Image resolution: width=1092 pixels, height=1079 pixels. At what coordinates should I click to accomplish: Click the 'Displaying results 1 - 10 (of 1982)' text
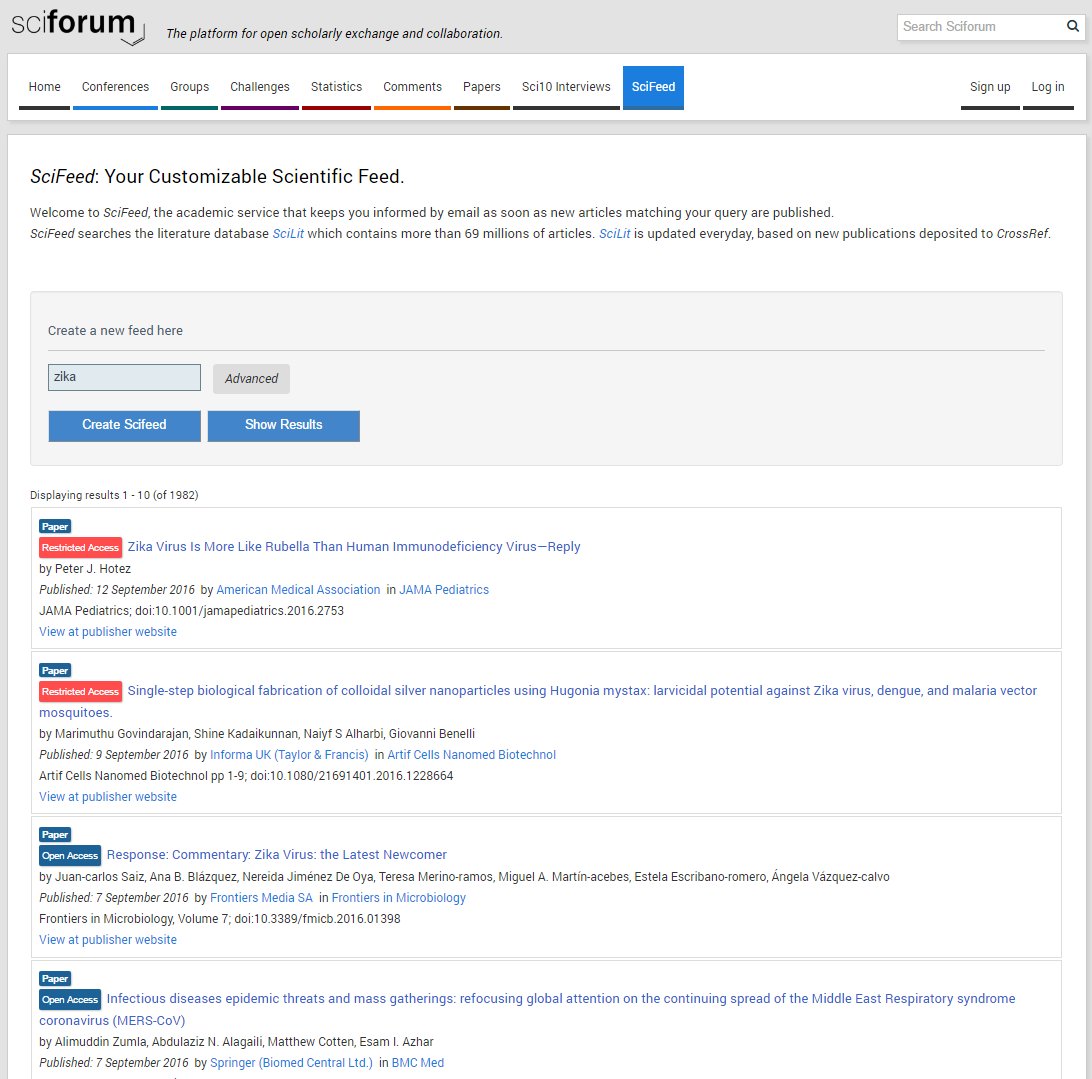(x=114, y=495)
